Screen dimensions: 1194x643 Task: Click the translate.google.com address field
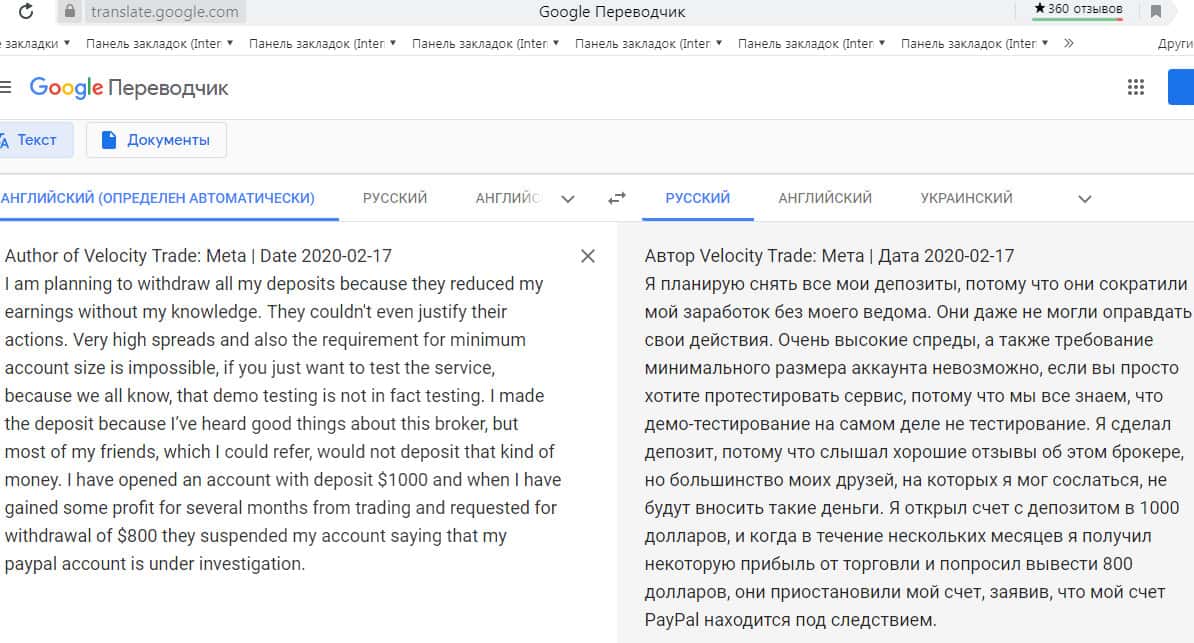pyautogui.click(x=165, y=12)
